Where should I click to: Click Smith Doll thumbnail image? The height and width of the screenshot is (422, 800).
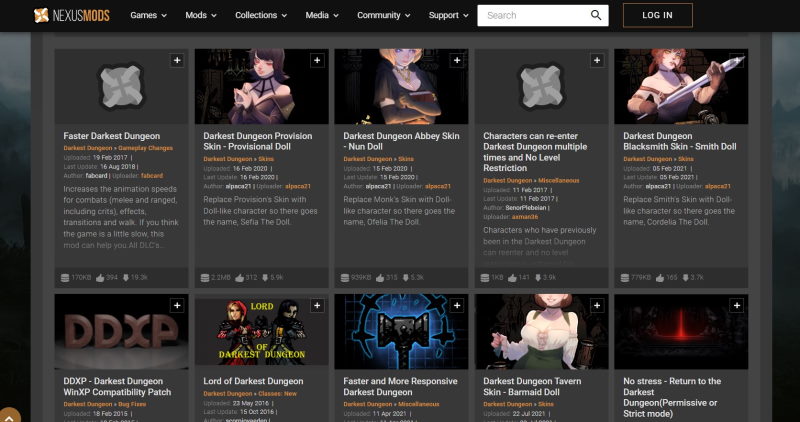681,86
